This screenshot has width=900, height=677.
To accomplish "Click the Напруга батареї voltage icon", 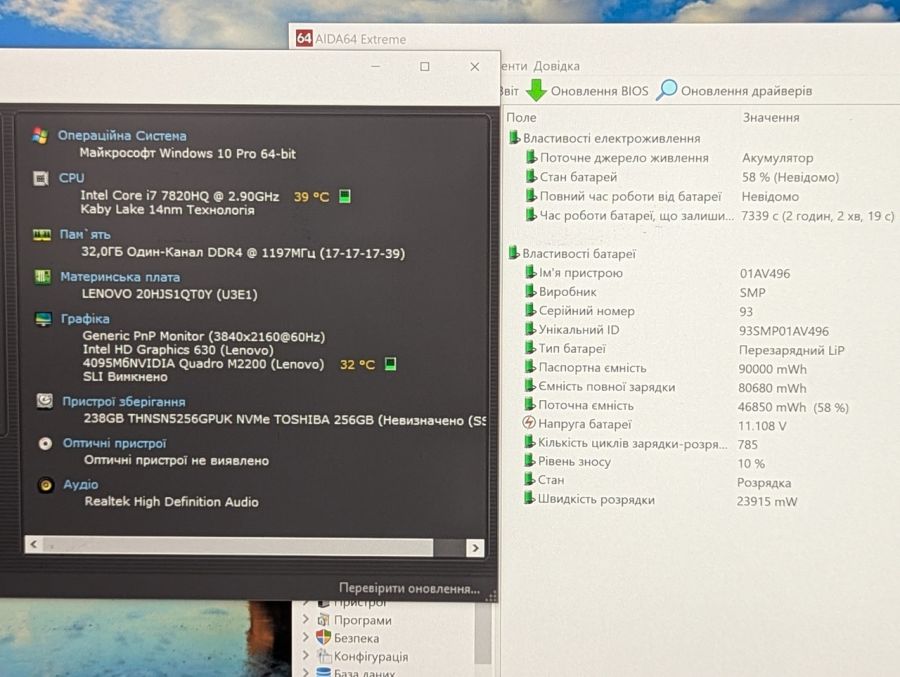I will pyautogui.click(x=529, y=423).
